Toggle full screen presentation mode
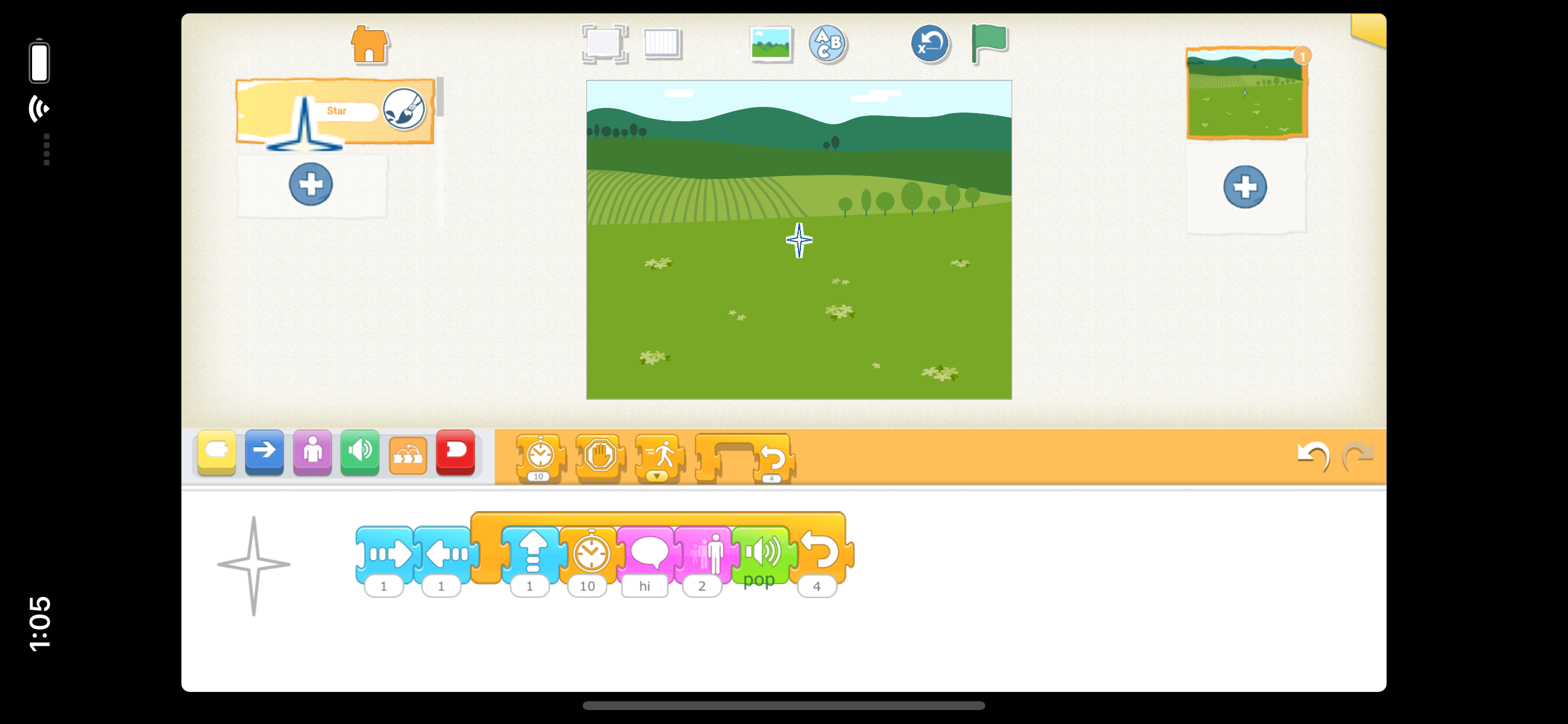The image size is (1568, 724). (604, 44)
